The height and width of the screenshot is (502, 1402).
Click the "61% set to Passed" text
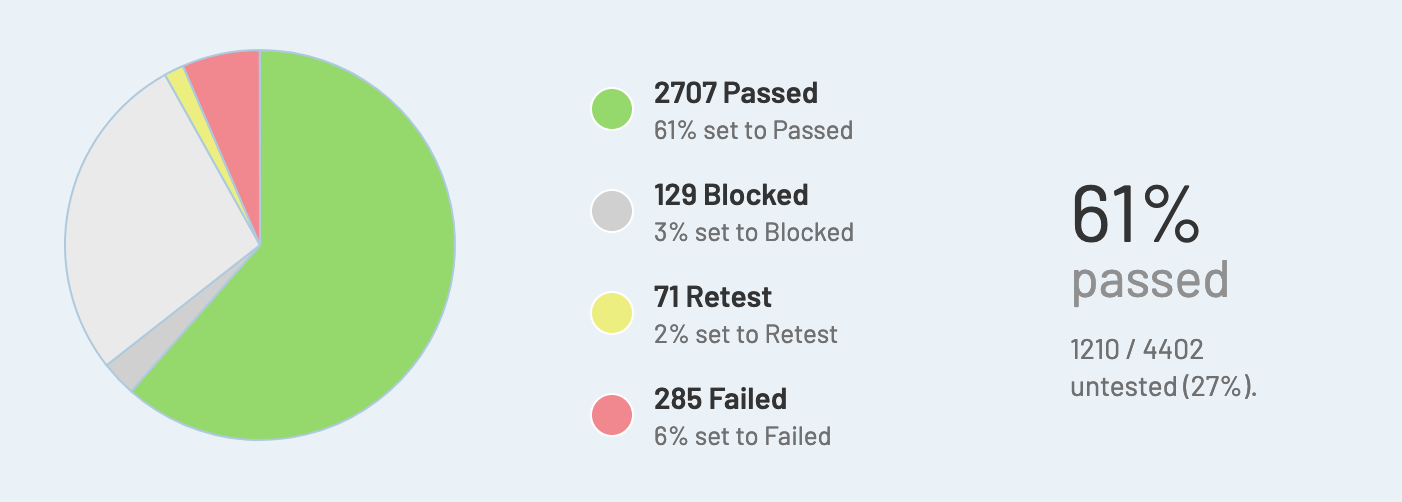(753, 130)
